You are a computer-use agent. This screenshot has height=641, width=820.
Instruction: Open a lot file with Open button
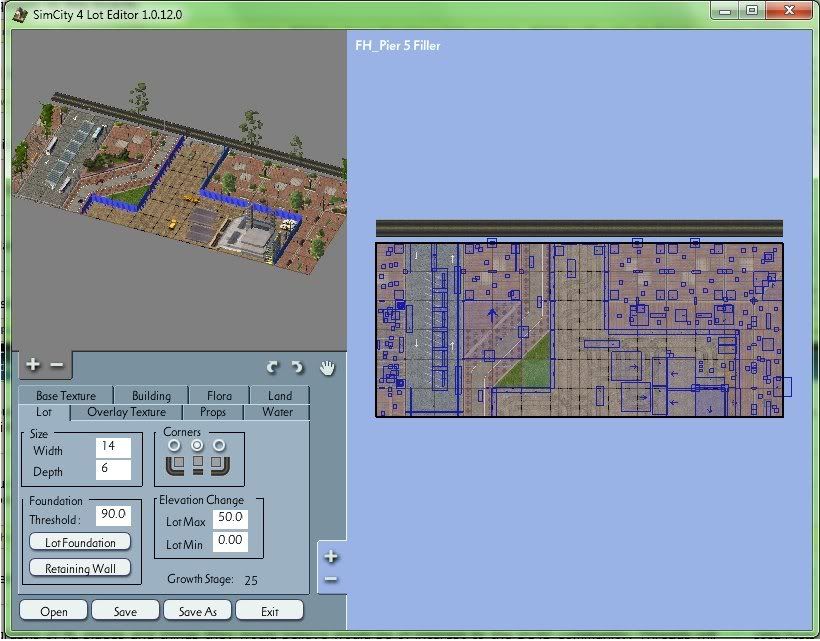(x=53, y=611)
